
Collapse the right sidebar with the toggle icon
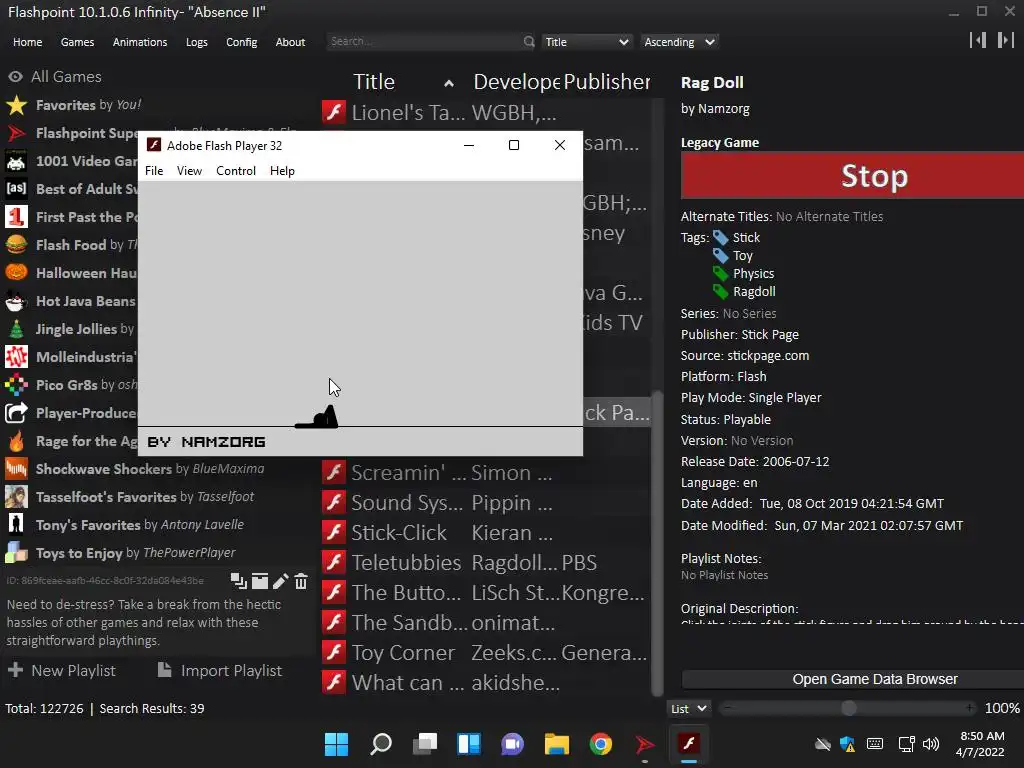(1006, 40)
